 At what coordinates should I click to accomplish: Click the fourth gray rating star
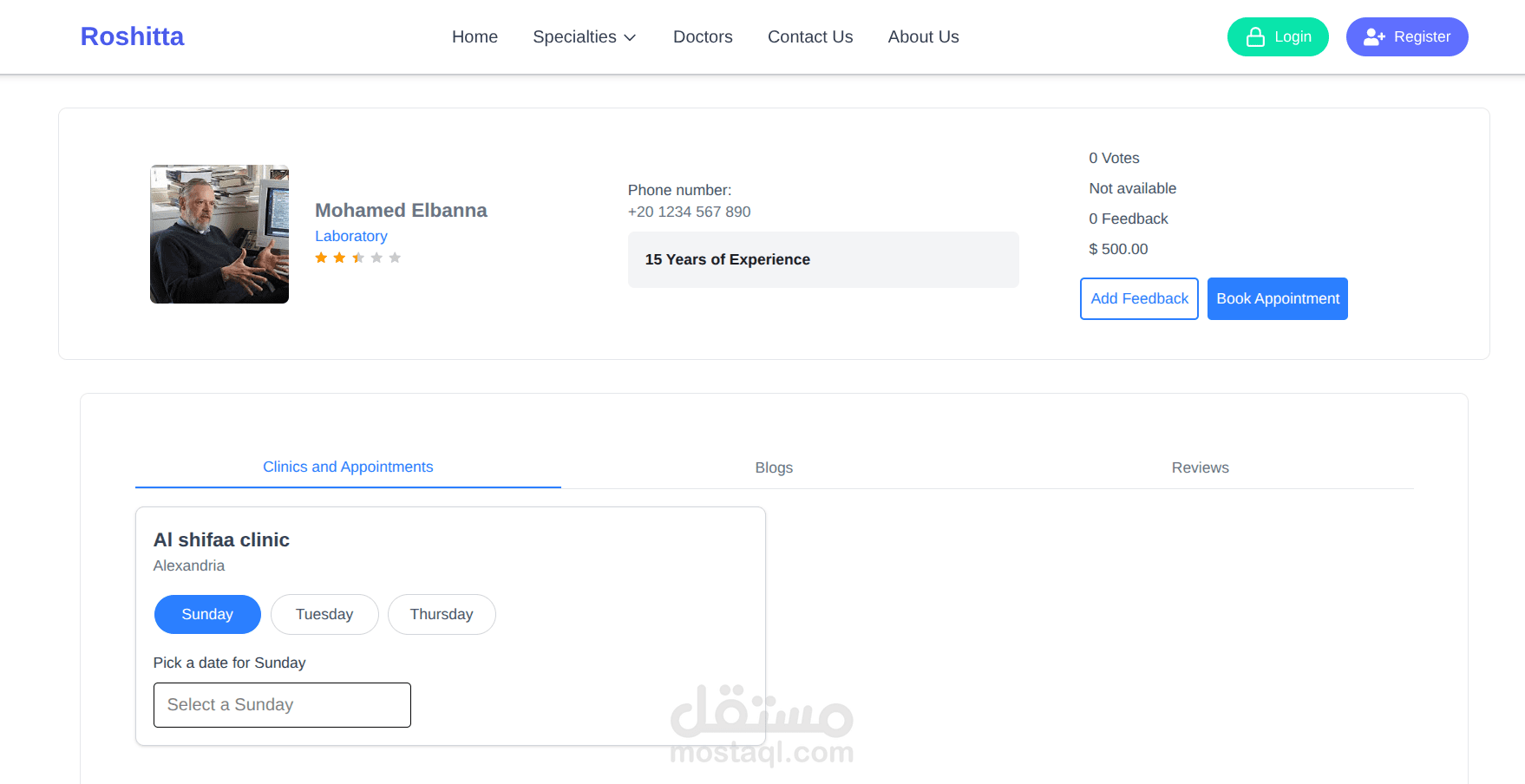point(376,258)
